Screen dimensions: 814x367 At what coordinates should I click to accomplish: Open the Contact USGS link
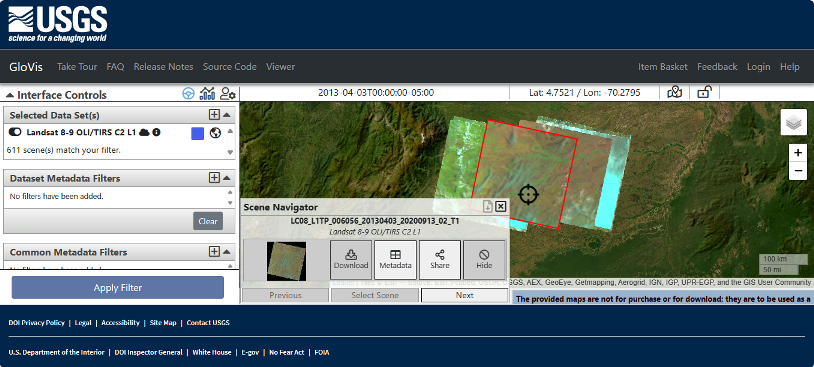tap(208, 322)
